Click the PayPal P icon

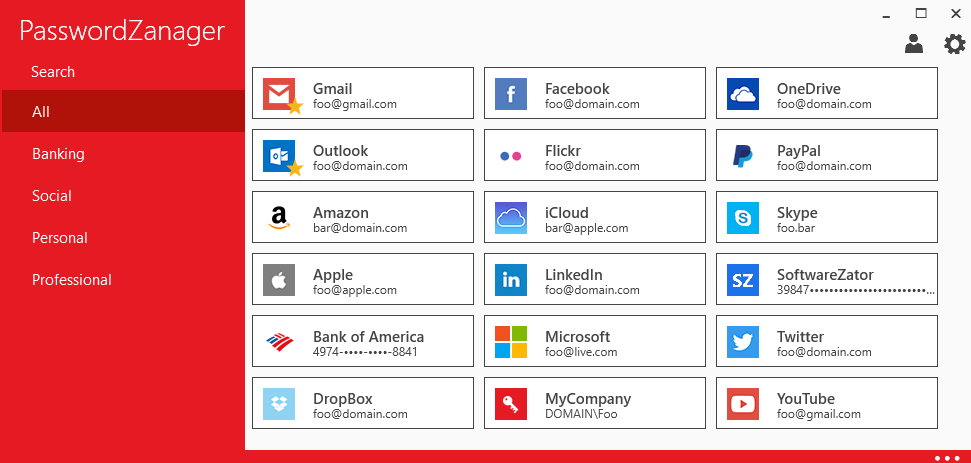[x=742, y=155]
